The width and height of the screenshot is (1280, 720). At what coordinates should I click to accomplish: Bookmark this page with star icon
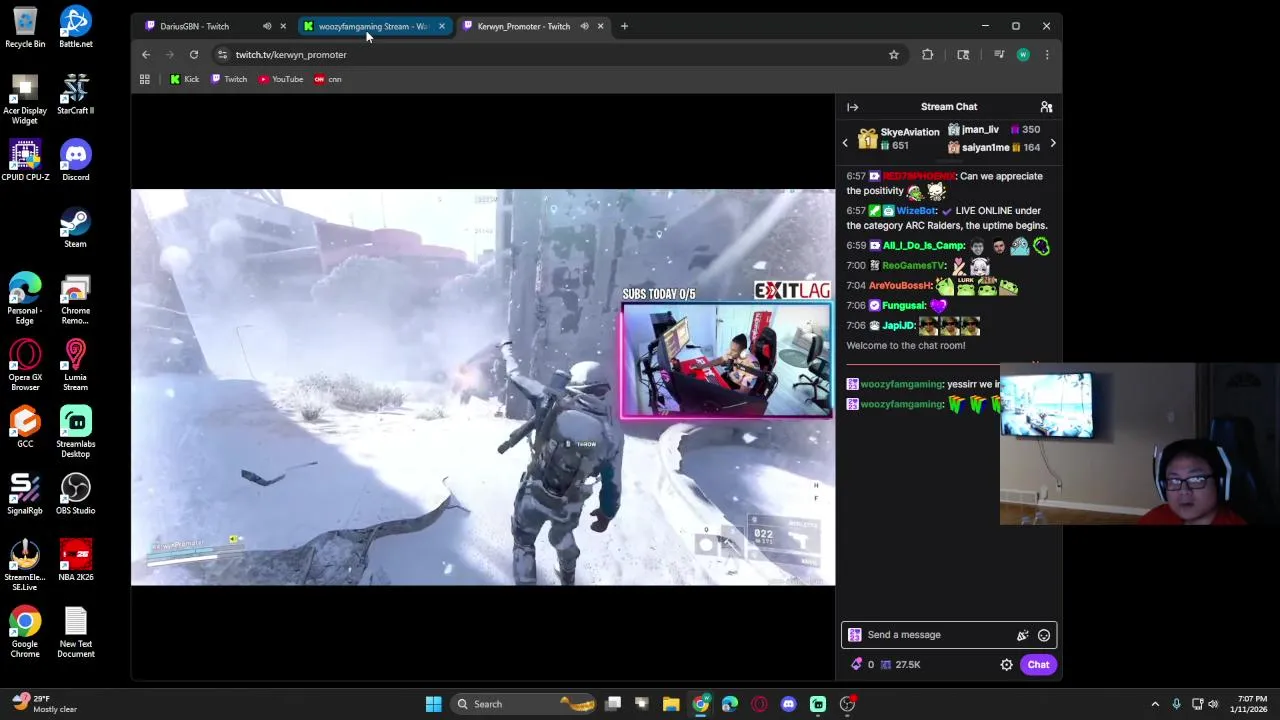893,55
